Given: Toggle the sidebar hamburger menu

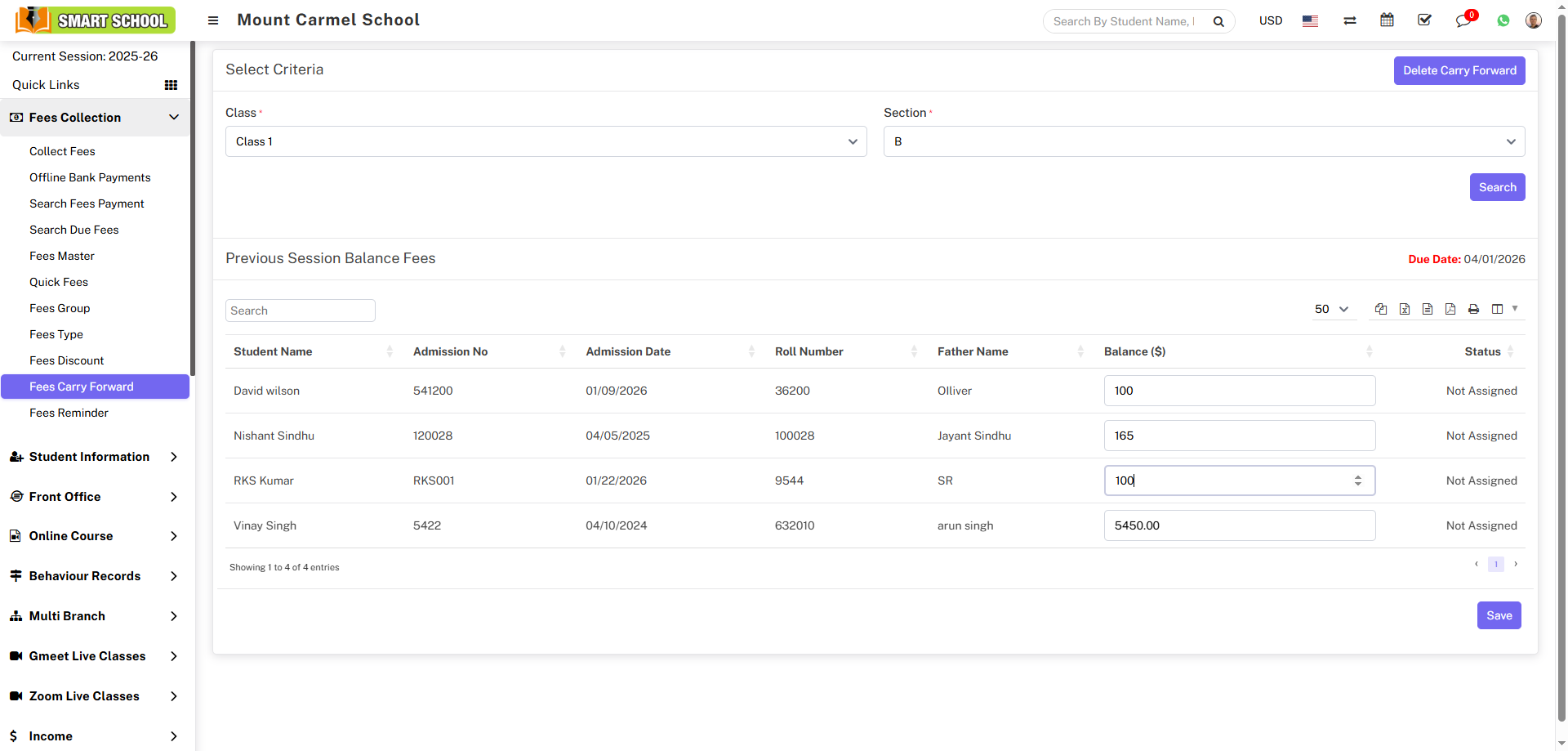Looking at the screenshot, I should pyautogui.click(x=213, y=20).
